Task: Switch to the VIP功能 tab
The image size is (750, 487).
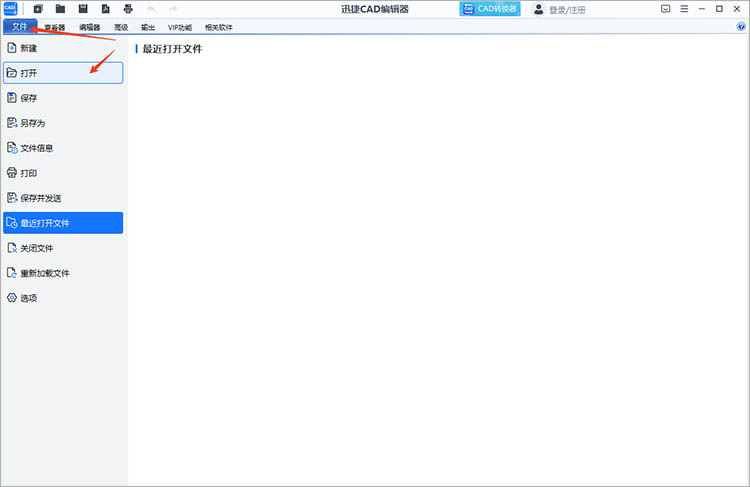Action: coord(180,27)
